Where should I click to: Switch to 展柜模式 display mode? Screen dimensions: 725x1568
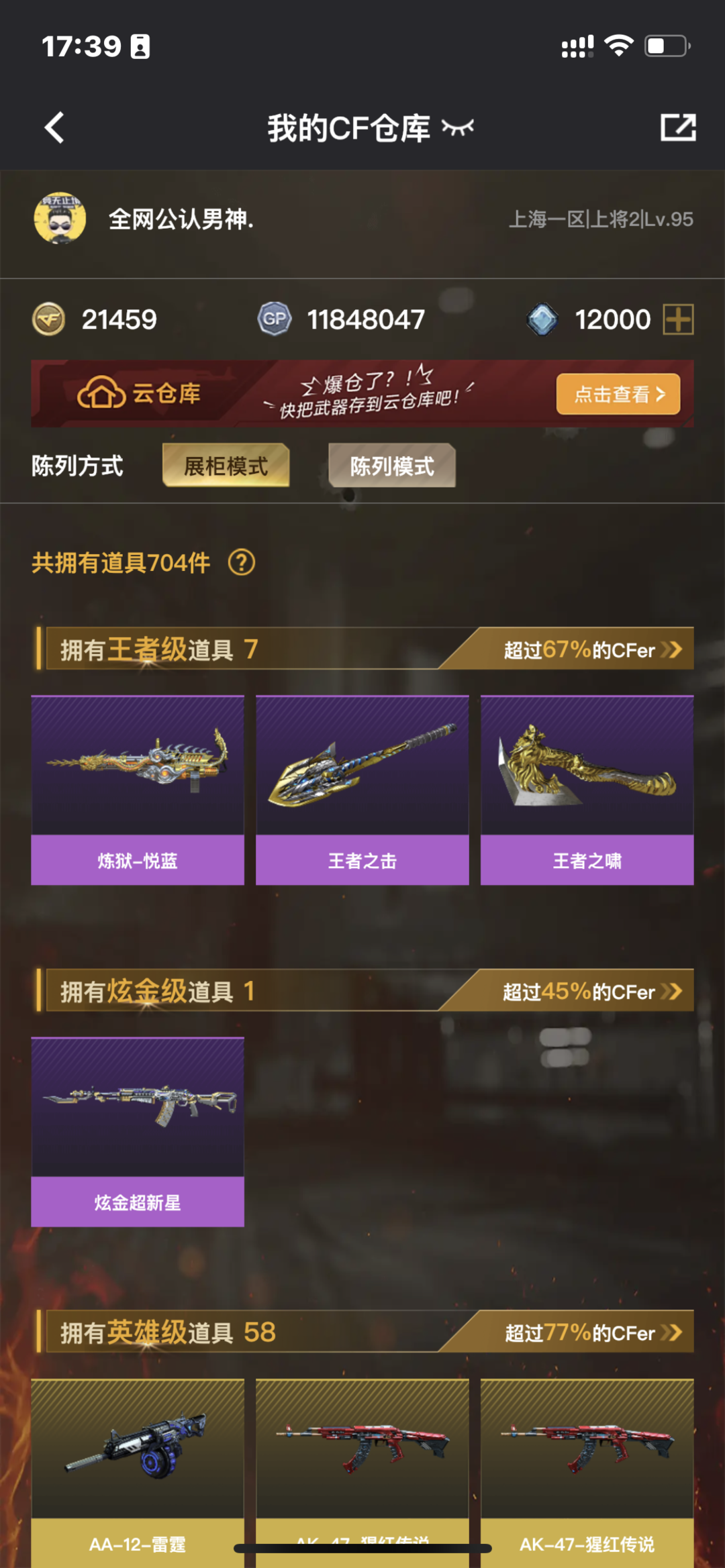point(226,466)
